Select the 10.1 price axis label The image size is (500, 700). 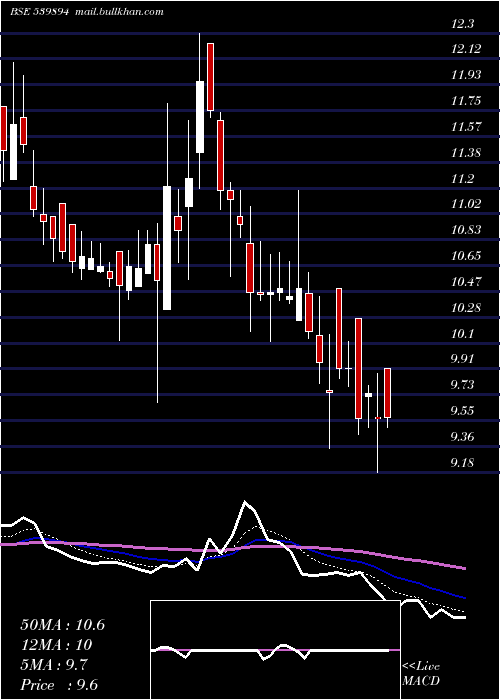[462, 334]
